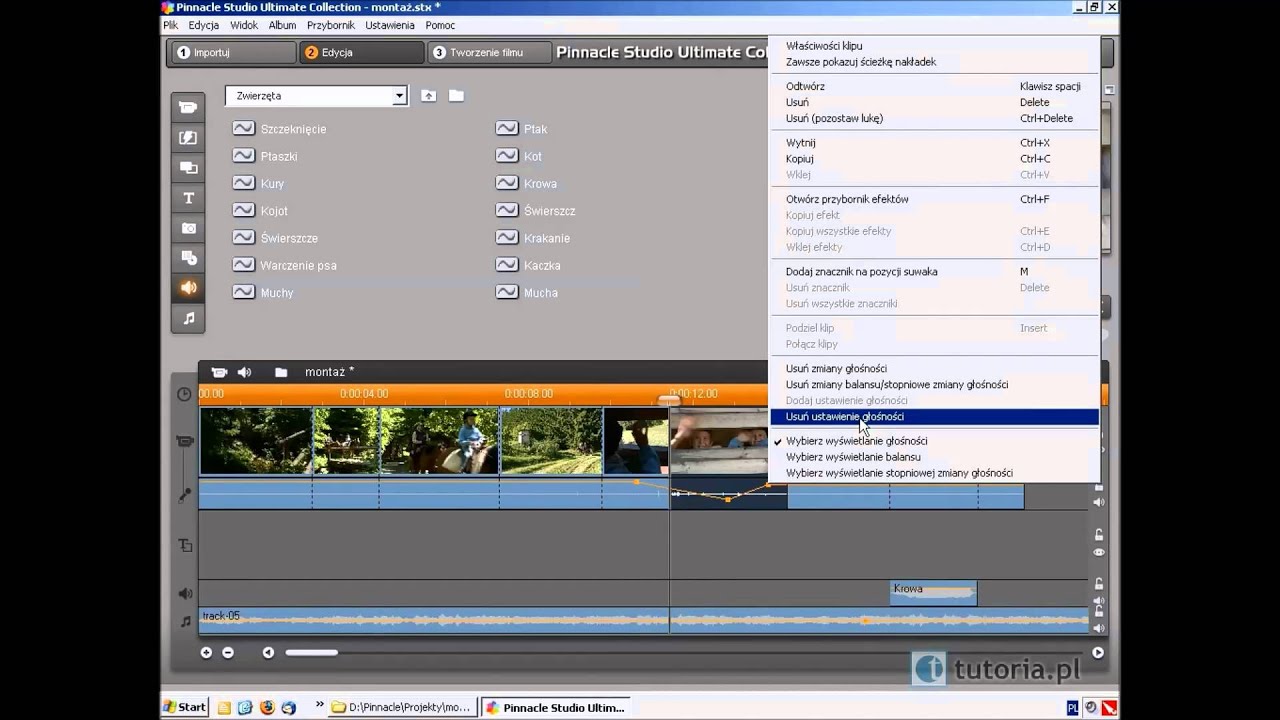Click the music track note header icon
This screenshot has height=720, width=1280.
(185, 621)
